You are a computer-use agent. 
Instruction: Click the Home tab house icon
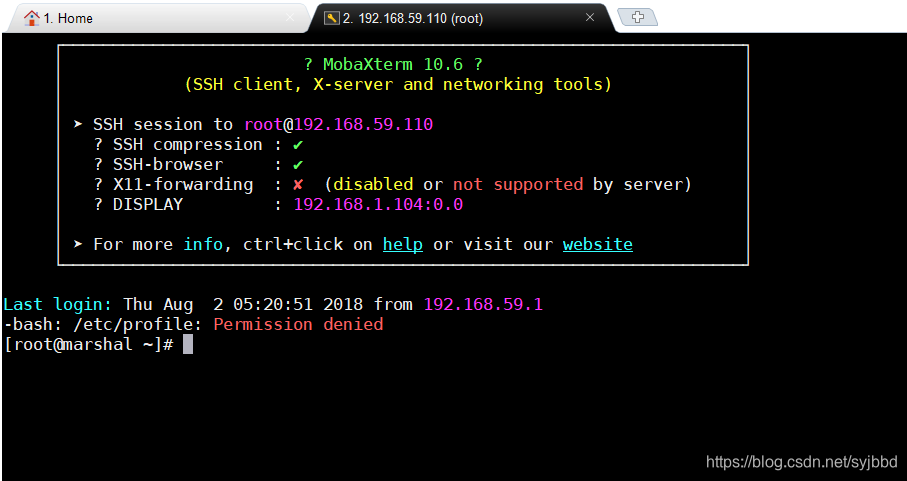pos(31,18)
